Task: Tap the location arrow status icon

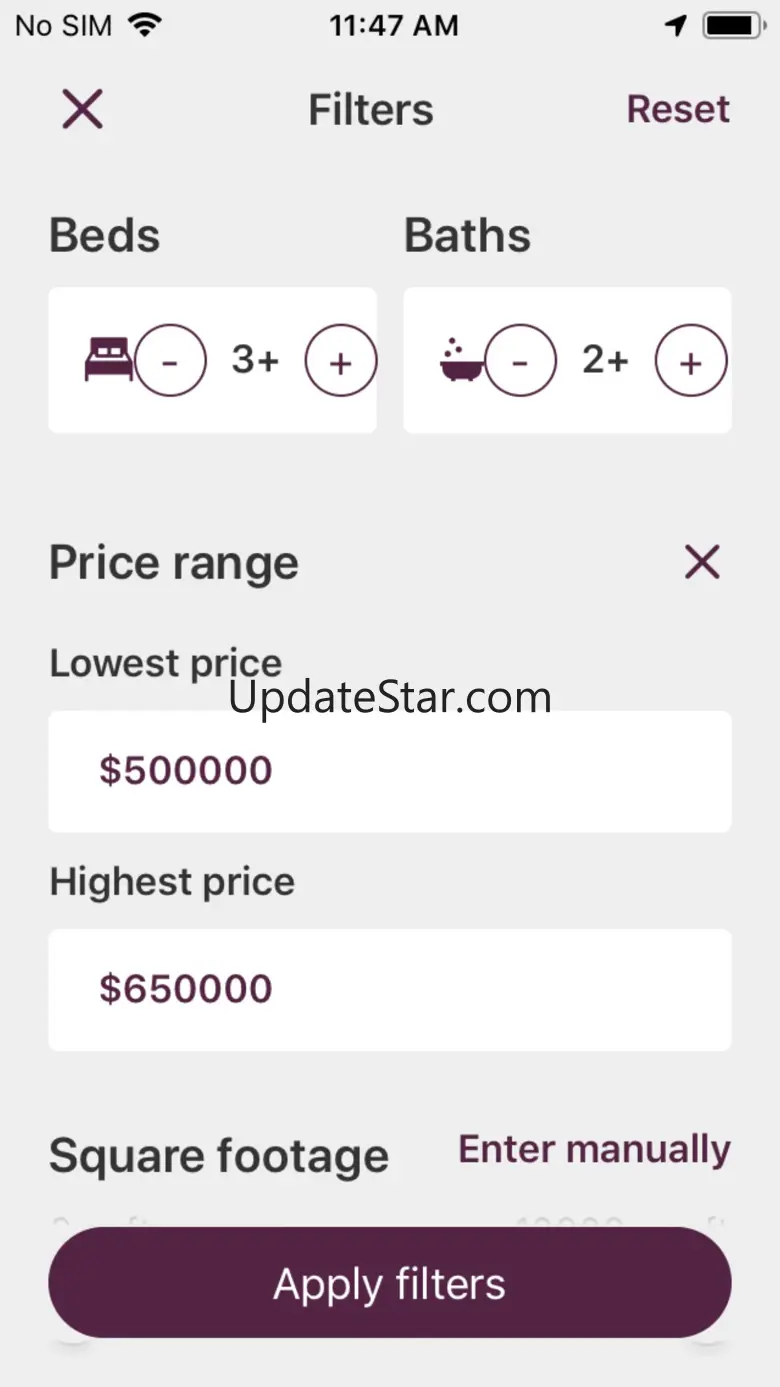Action: click(677, 26)
